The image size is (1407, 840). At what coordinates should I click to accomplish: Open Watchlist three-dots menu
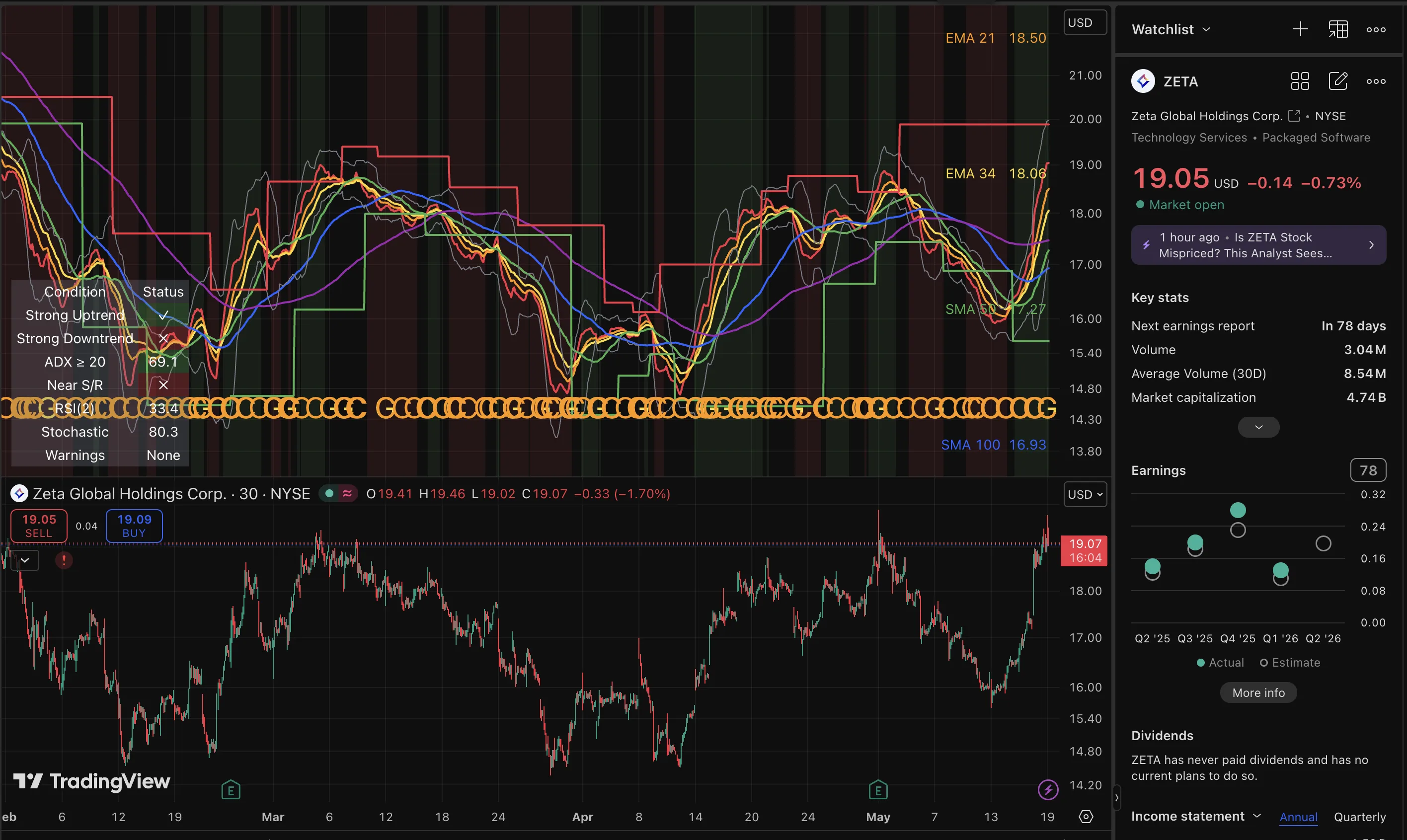pyautogui.click(x=1376, y=29)
